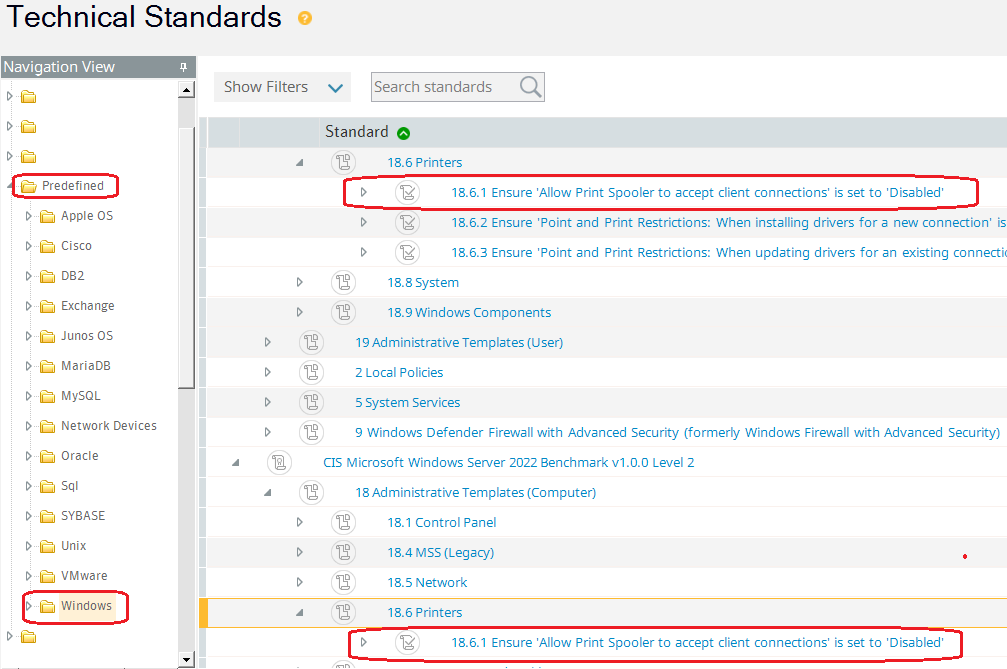Click the Oracle folder icon
This screenshot has height=669, width=1007.
coord(48,456)
